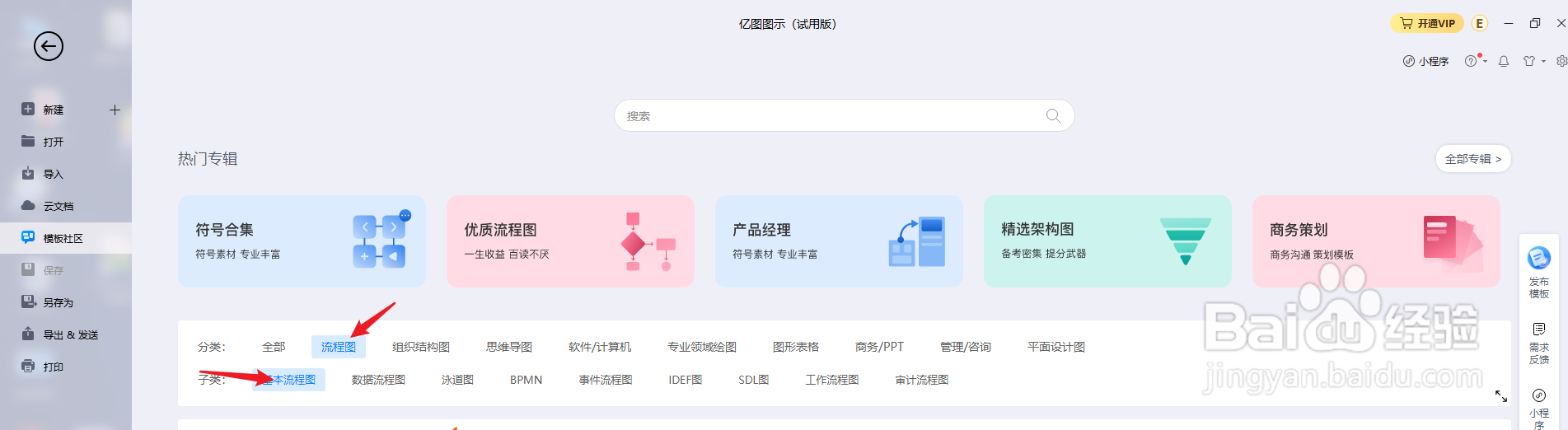Click the 另存为 disk icon

point(28,301)
